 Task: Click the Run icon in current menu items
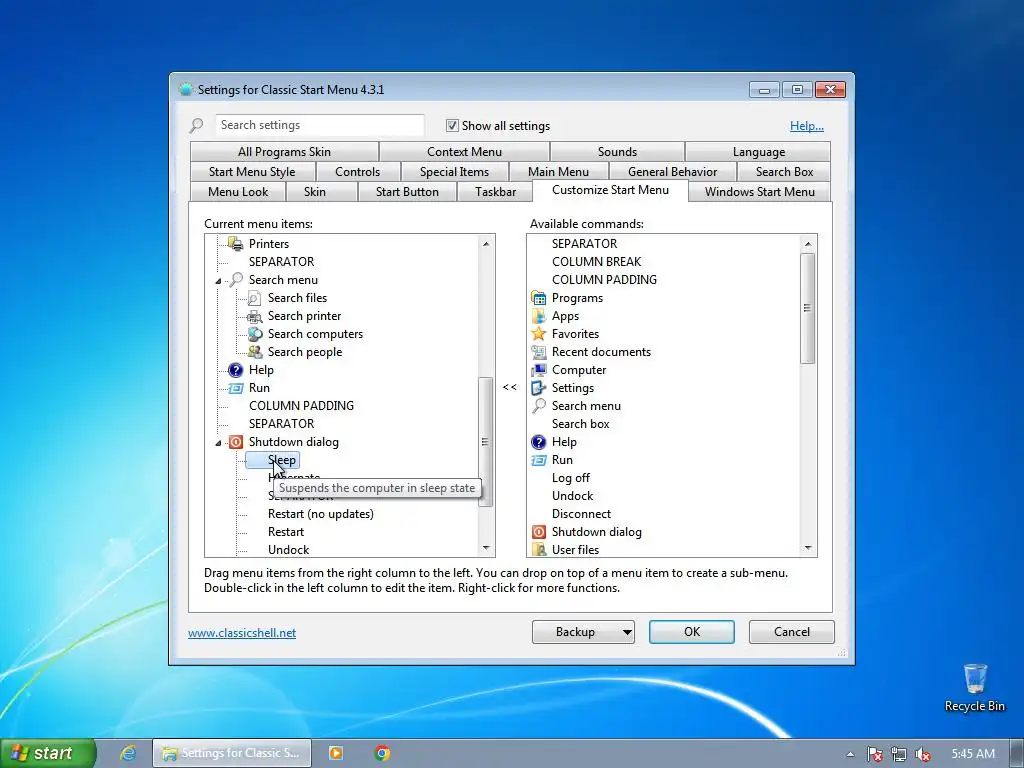pos(235,388)
